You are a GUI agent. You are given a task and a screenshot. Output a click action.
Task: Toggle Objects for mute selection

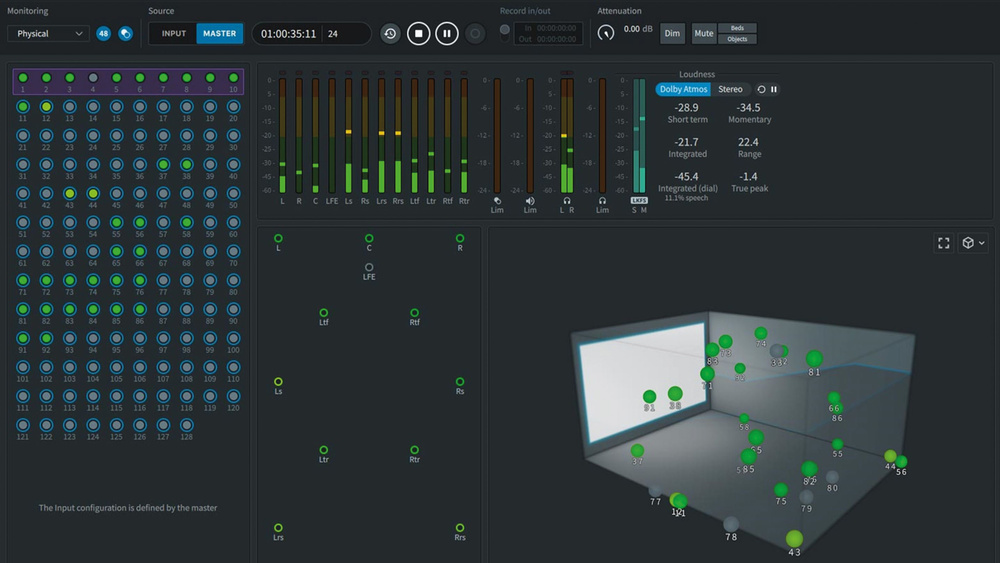[x=737, y=39]
